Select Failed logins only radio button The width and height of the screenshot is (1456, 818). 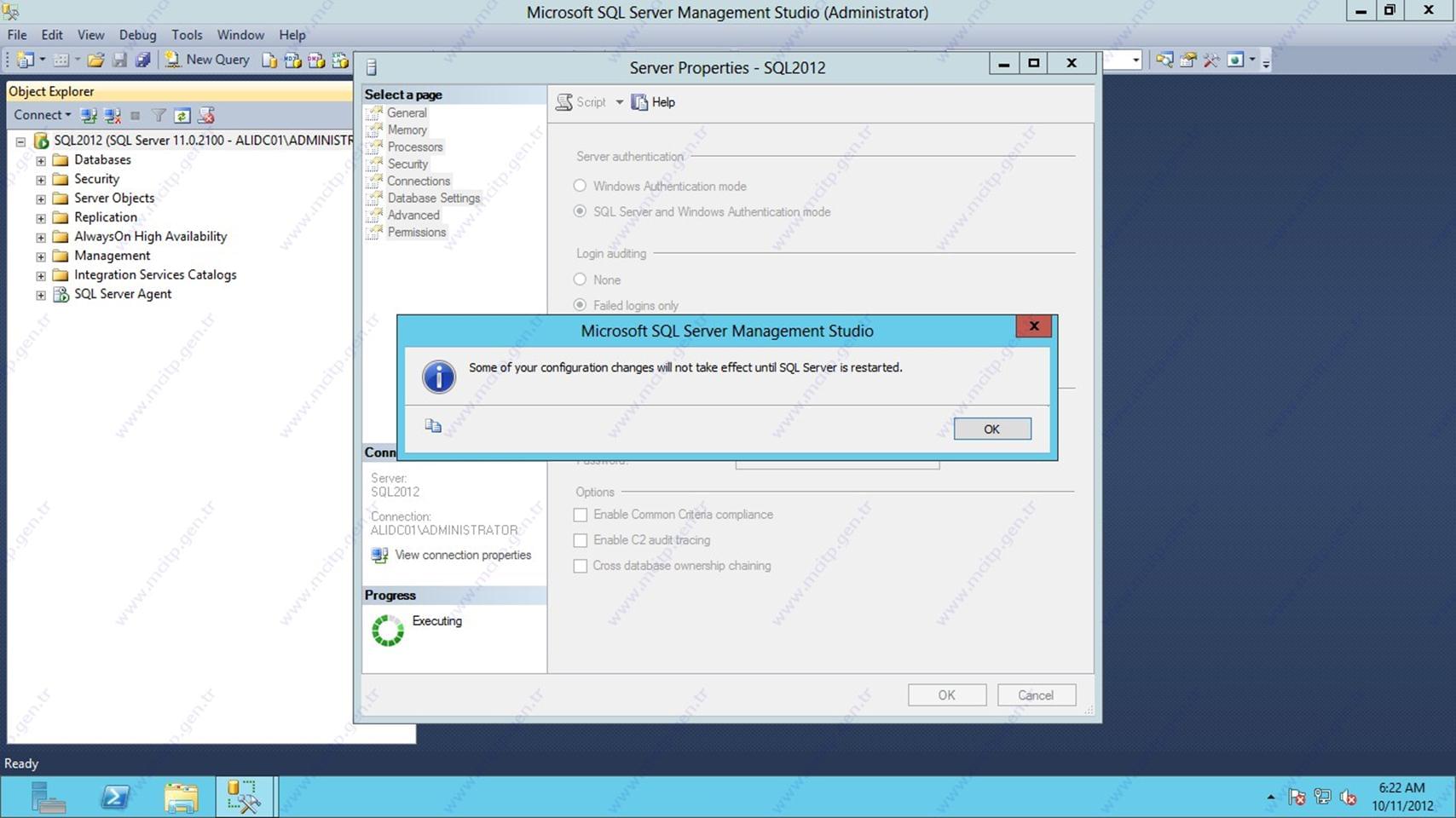click(580, 305)
